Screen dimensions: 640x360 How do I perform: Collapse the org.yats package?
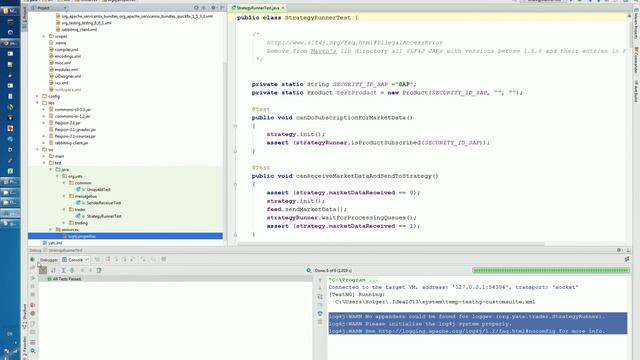tap(58, 176)
